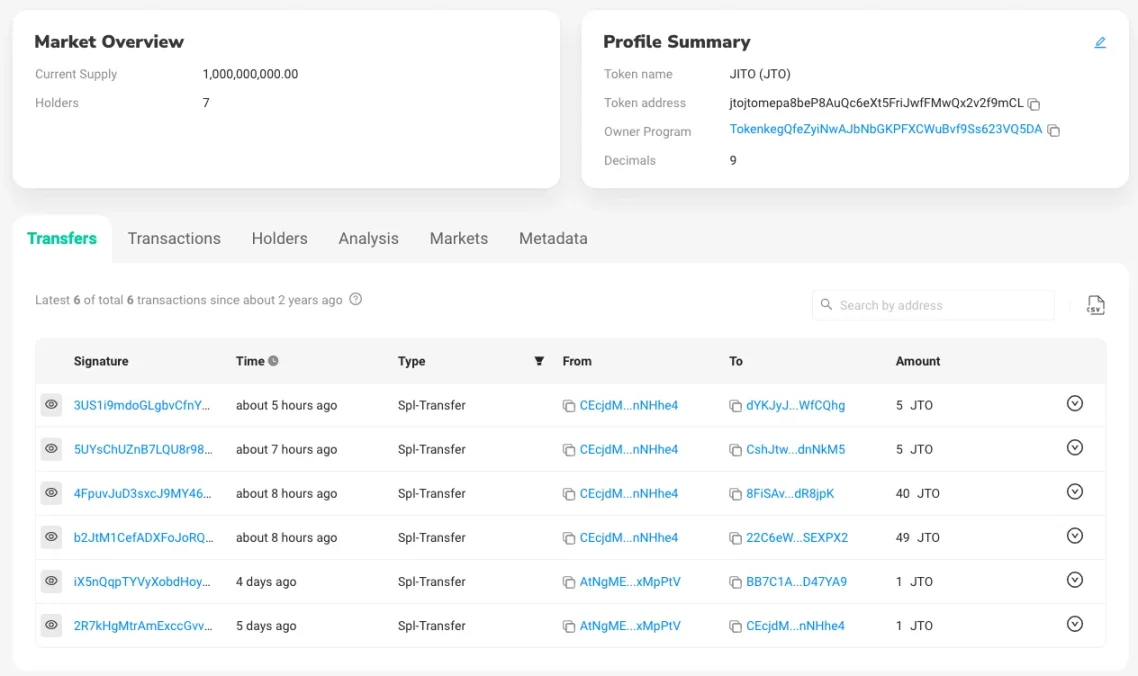Open the Metadata tab
Viewport: 1138px width, 676px height.
(553, 239)
